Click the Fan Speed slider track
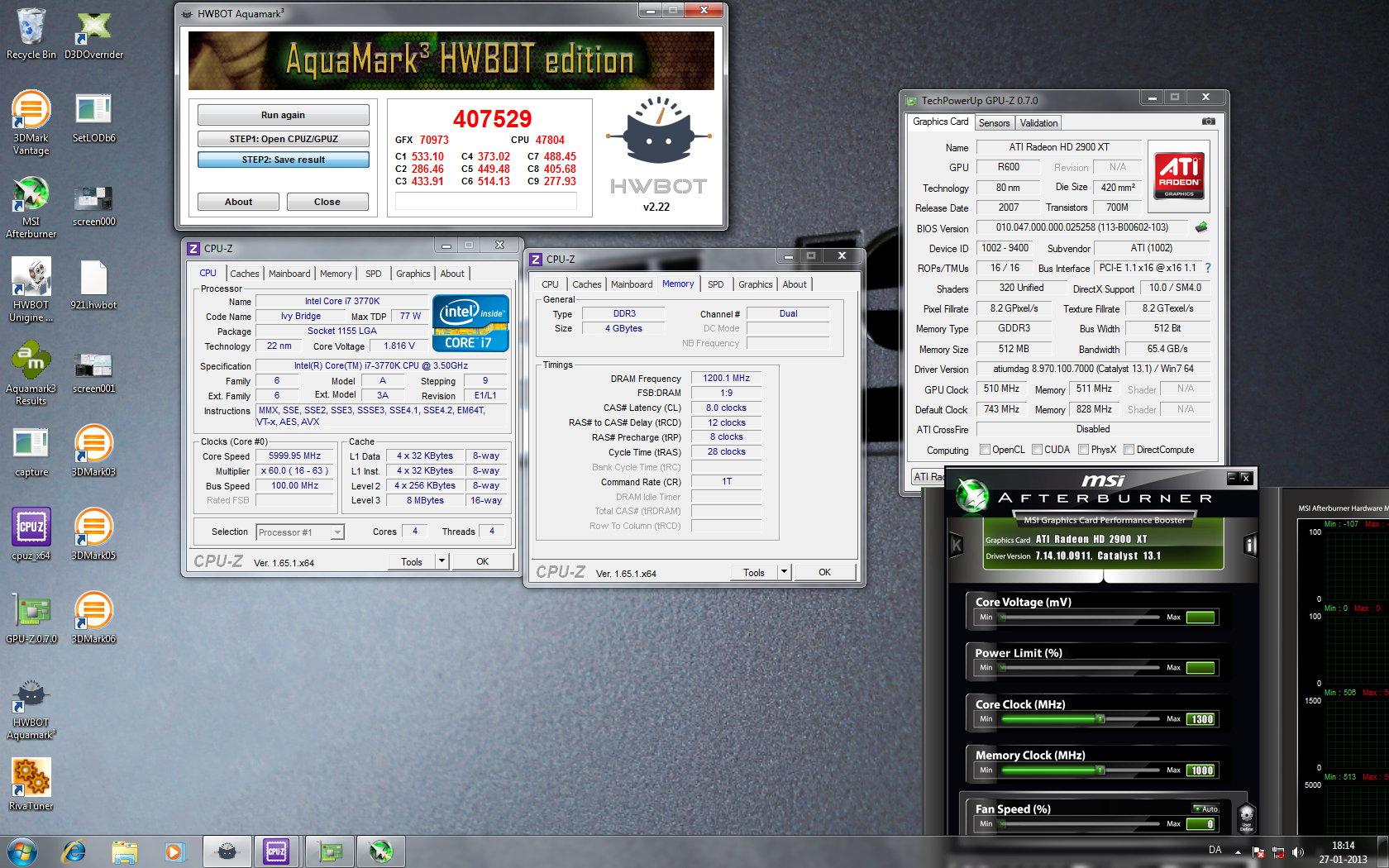Screen dimensions: 1389x868 point(1079,824)
